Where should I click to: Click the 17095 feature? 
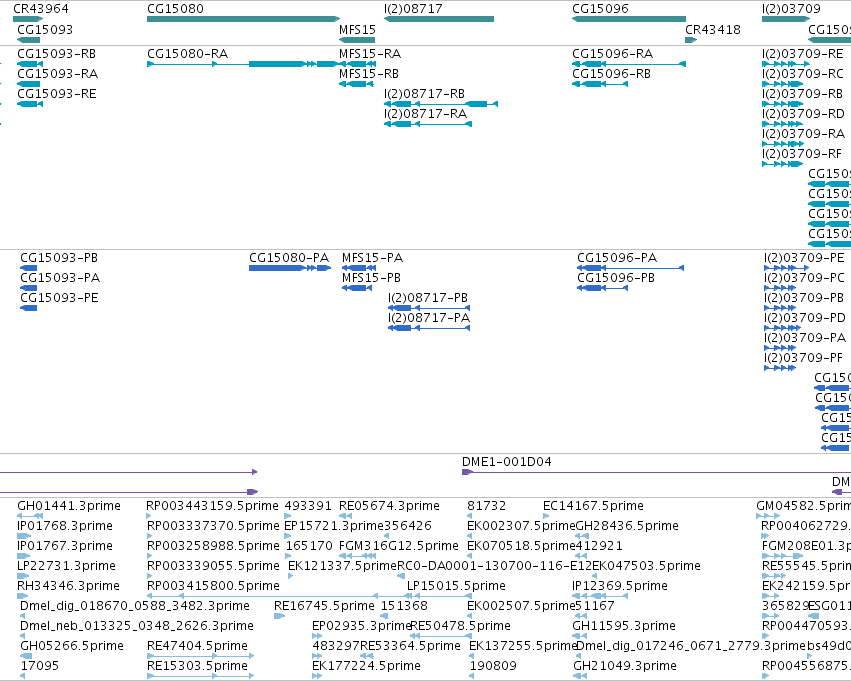point(22,676)
